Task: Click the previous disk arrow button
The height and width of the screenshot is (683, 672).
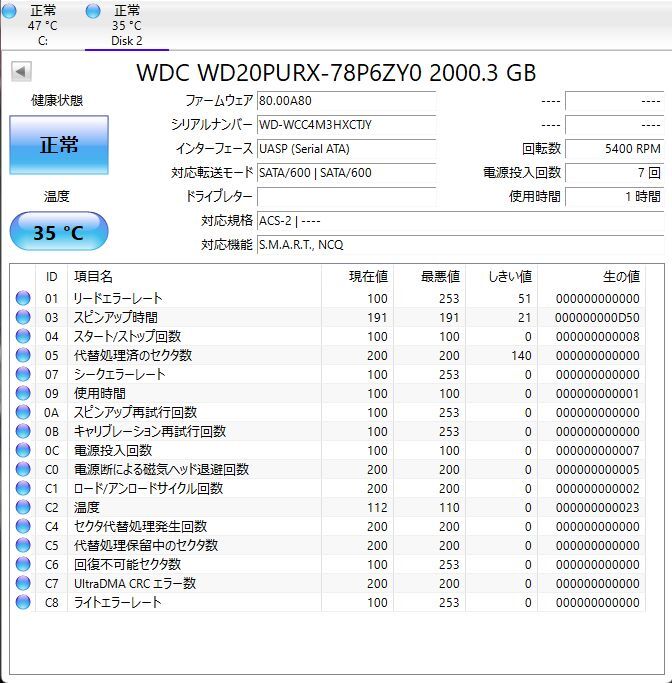Action: (21, 71)
